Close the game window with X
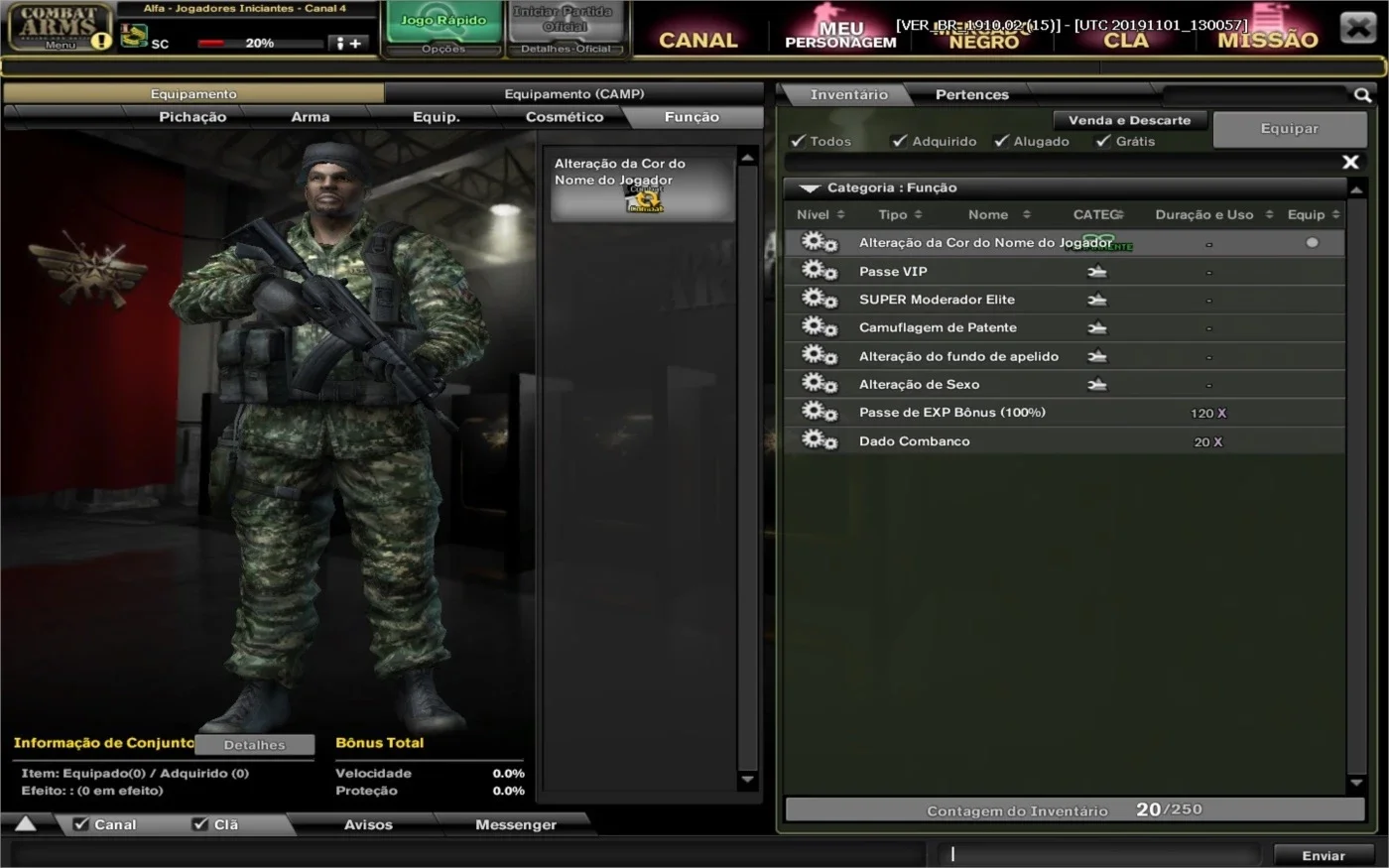 [x=1357, y=28]
